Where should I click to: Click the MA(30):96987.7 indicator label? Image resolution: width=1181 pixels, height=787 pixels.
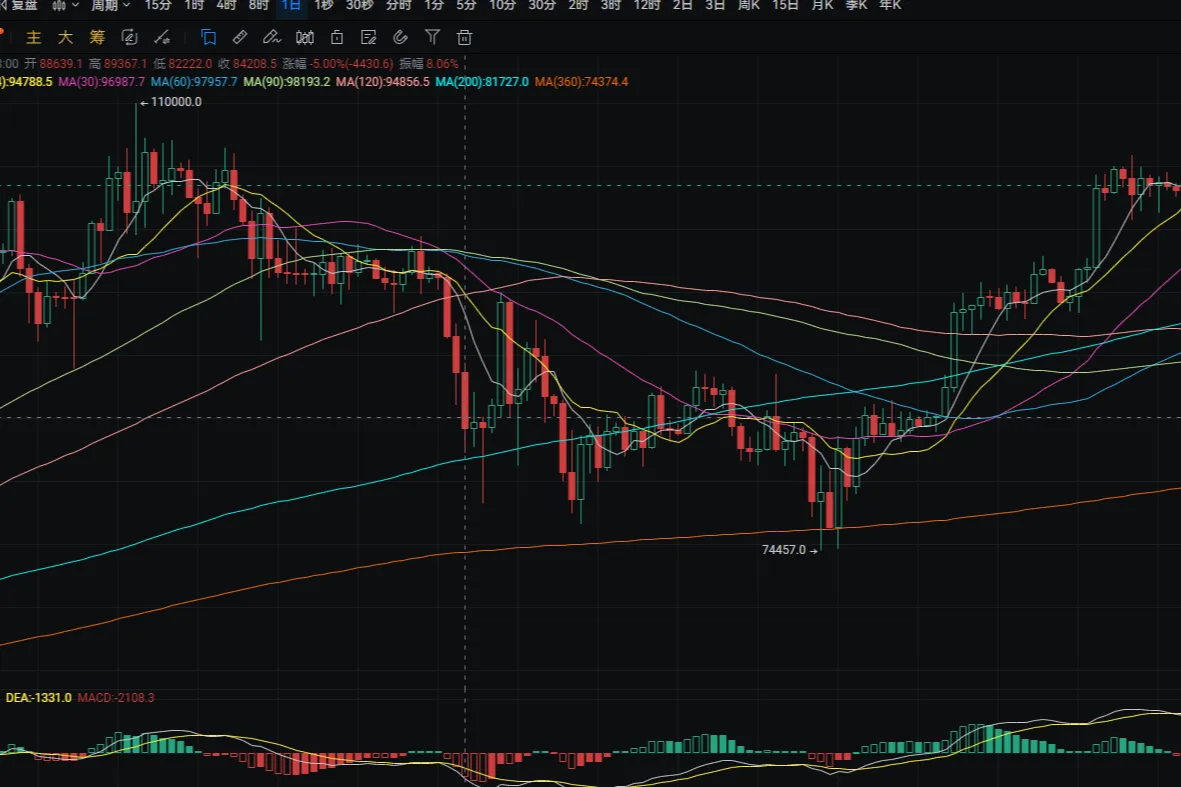click(x=102, y=81)
